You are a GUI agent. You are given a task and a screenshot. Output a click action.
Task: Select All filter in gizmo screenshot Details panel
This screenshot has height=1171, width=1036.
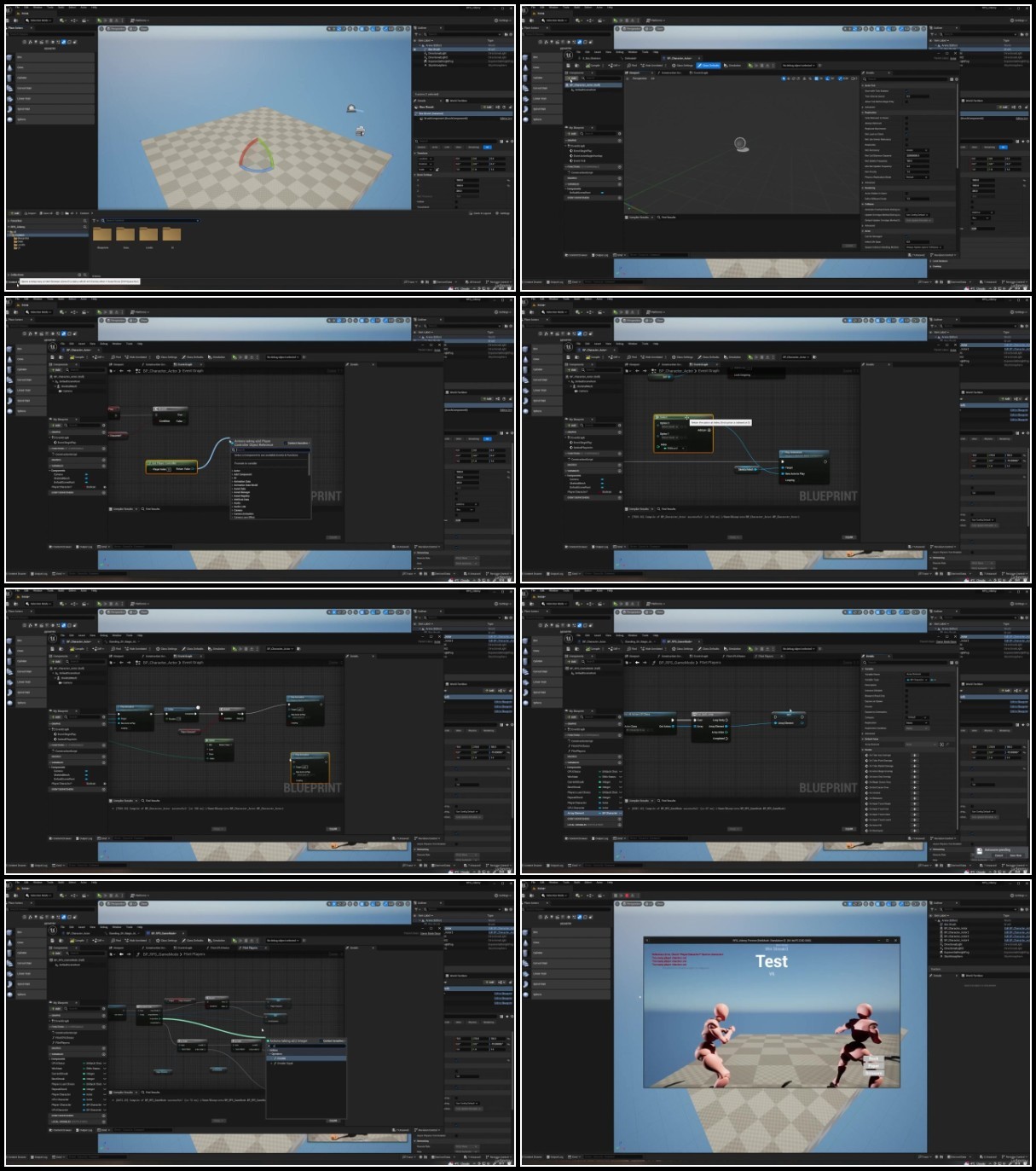pyautogui.click(x=487, y=147)
